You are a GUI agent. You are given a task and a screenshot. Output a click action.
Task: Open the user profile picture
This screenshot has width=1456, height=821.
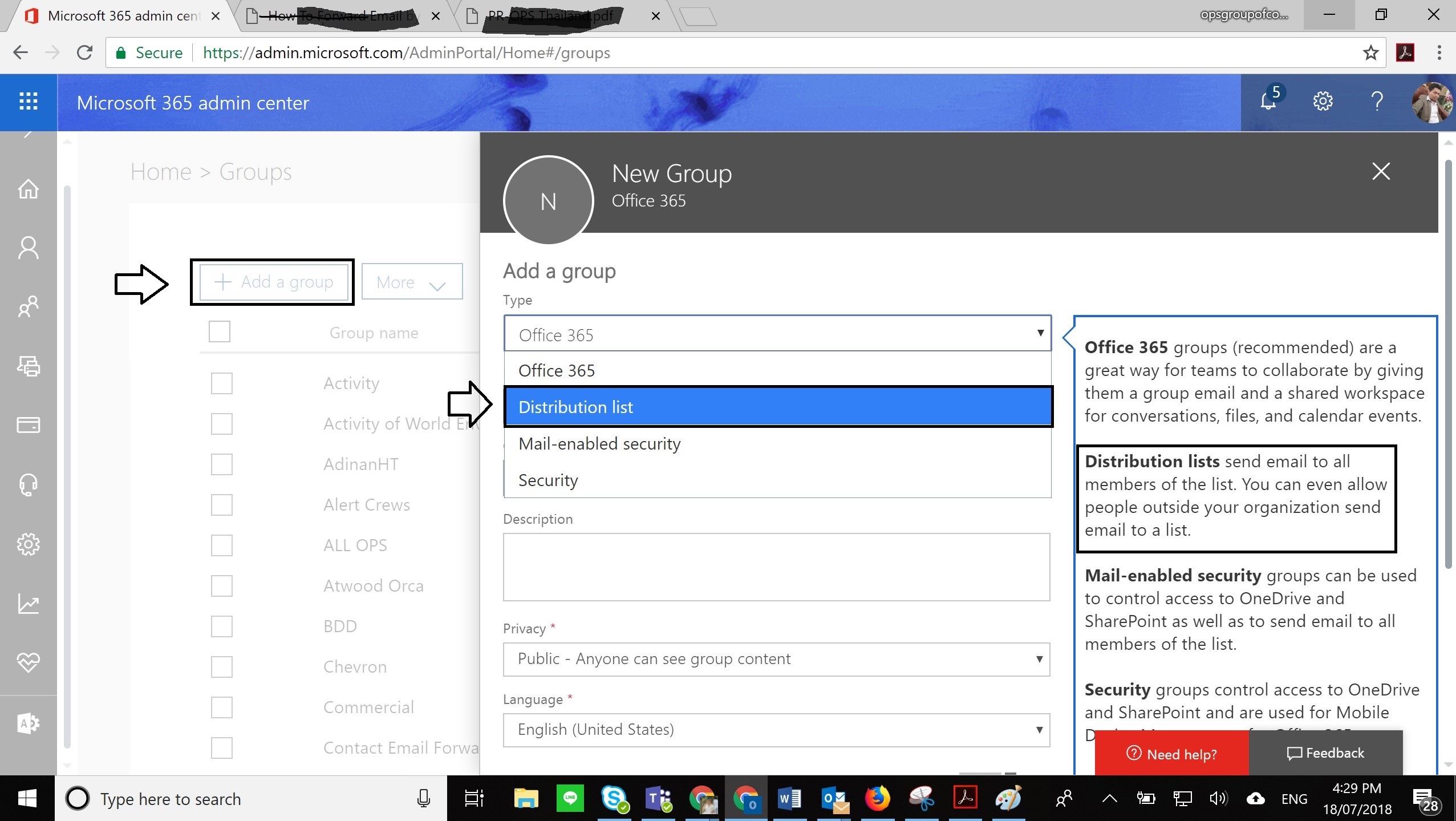[1431, 103]
